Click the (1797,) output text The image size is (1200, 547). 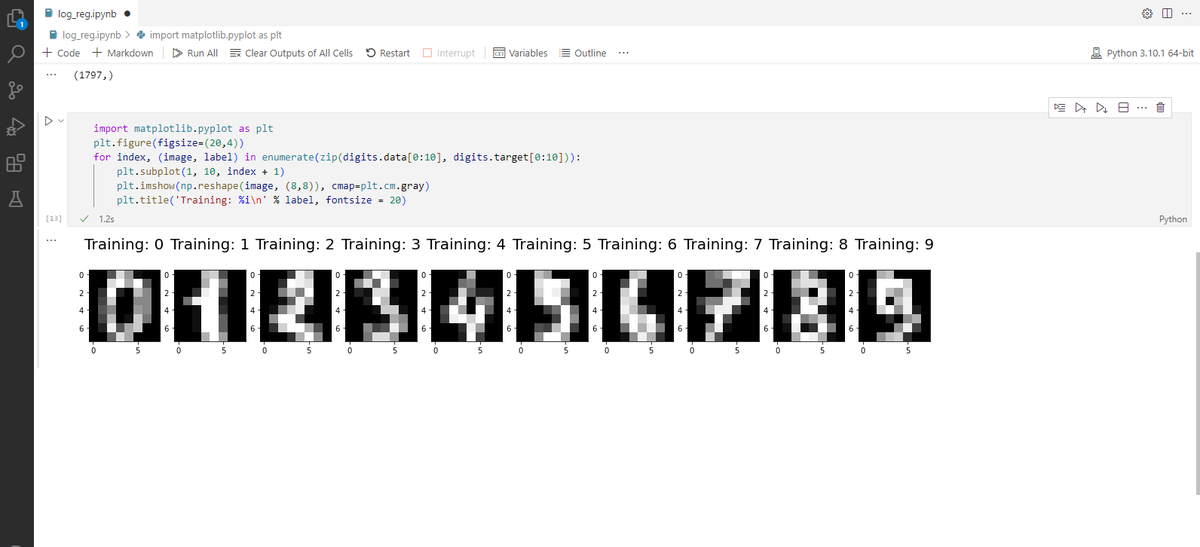tap(93, 74)
